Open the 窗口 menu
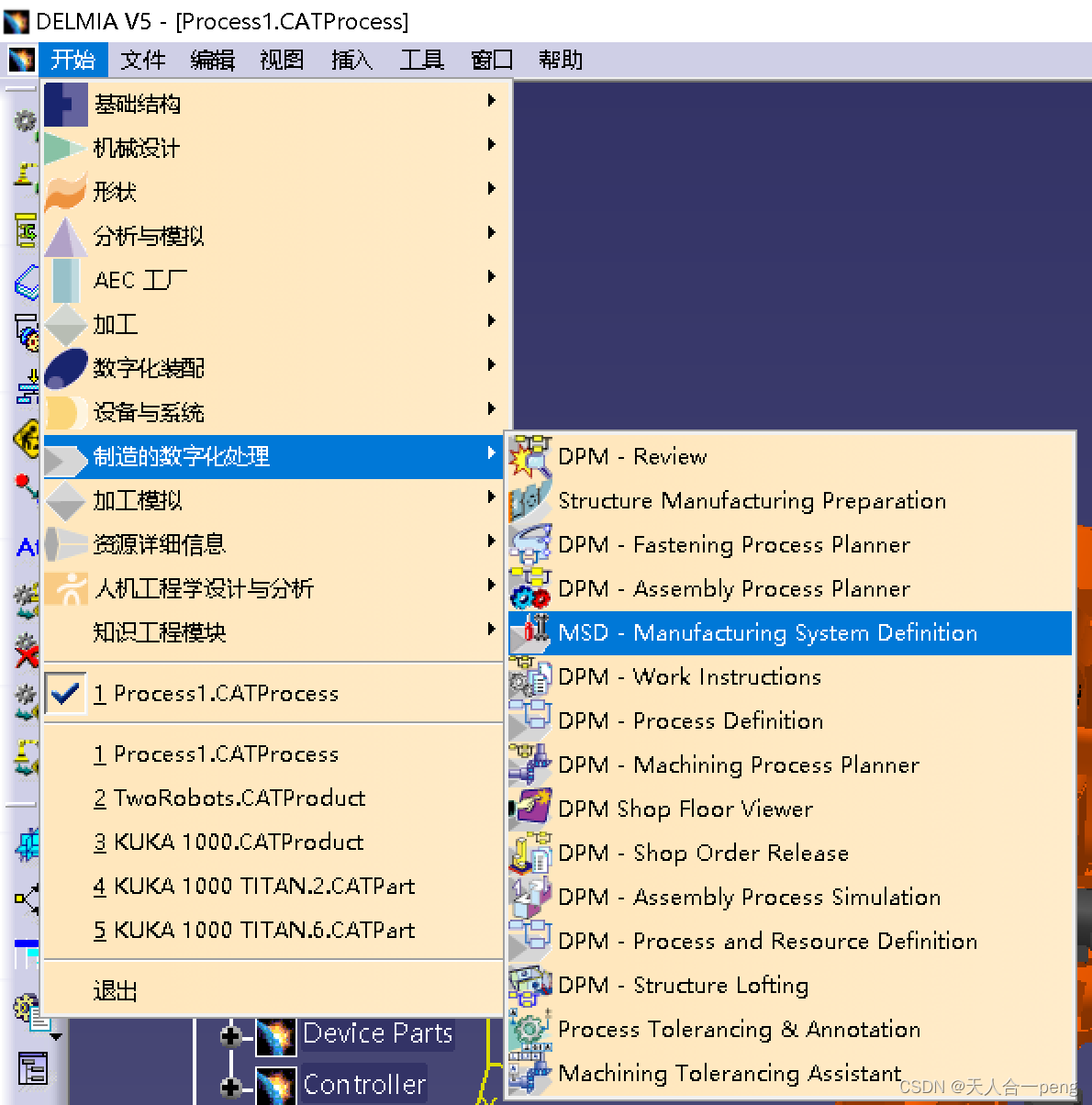This screenshot has width=1092, height=1105. pos(492,61)
